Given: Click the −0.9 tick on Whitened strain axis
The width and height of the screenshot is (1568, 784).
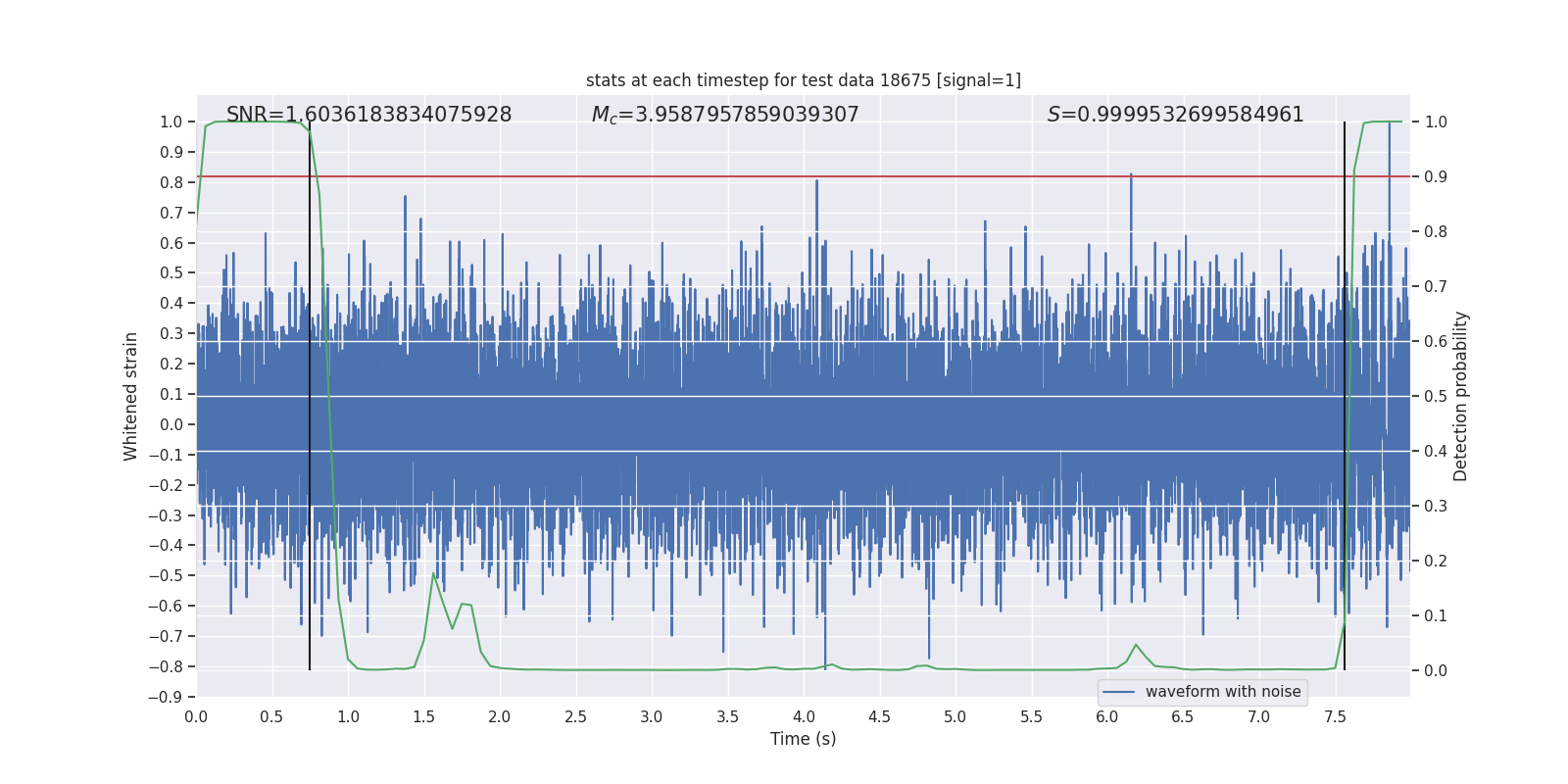Looking at the screenshot, I should [x=171, y=697].
